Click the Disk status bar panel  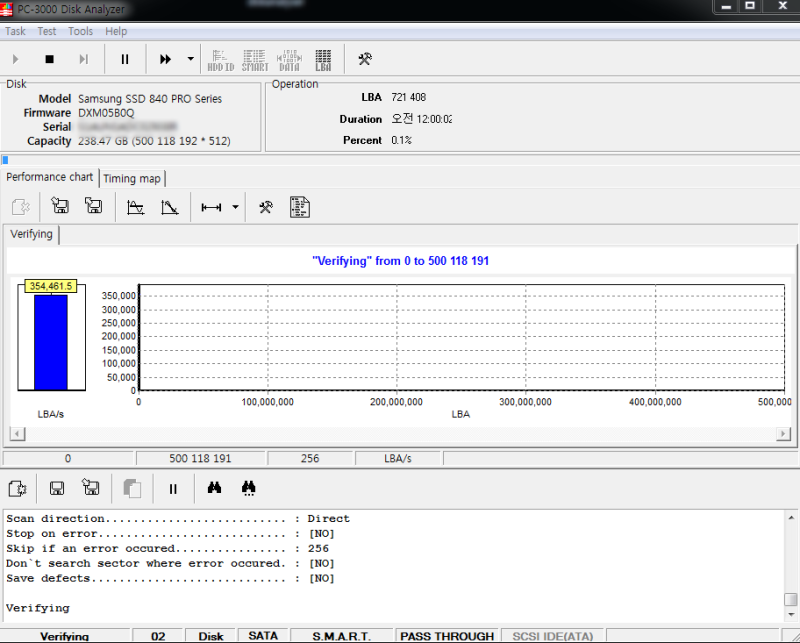tap(211, 636)
